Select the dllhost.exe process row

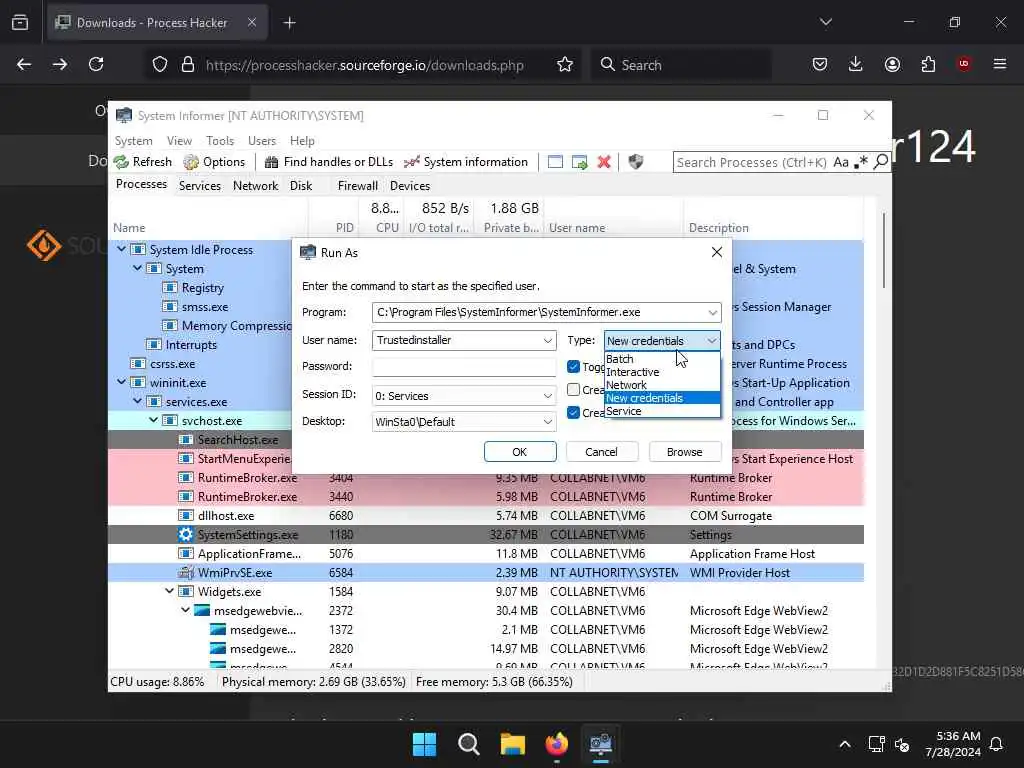coord(486,515)
